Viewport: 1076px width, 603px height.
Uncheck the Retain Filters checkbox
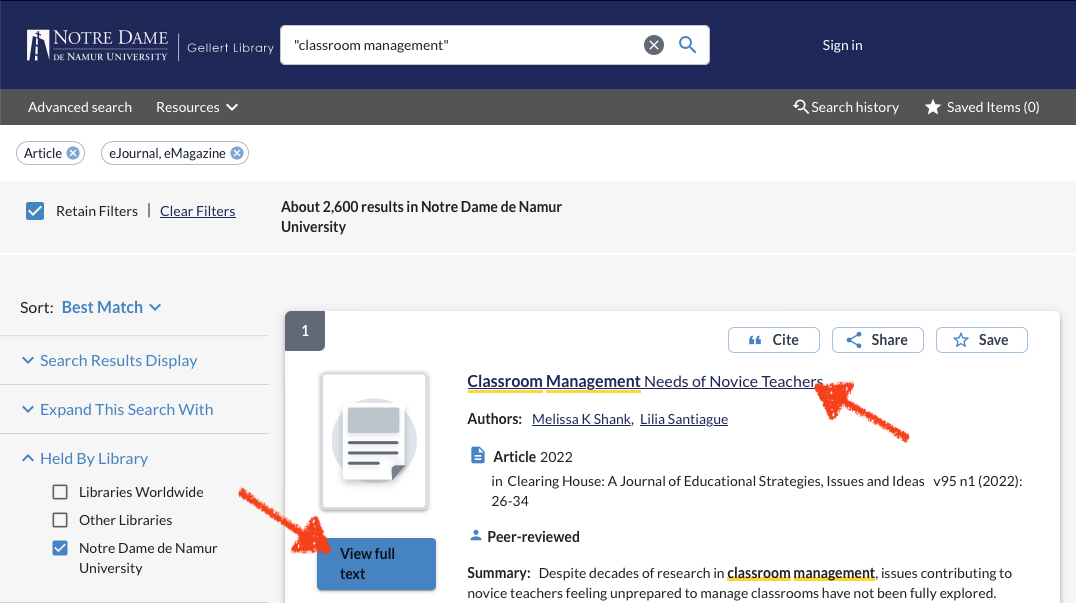coord(34,211)
